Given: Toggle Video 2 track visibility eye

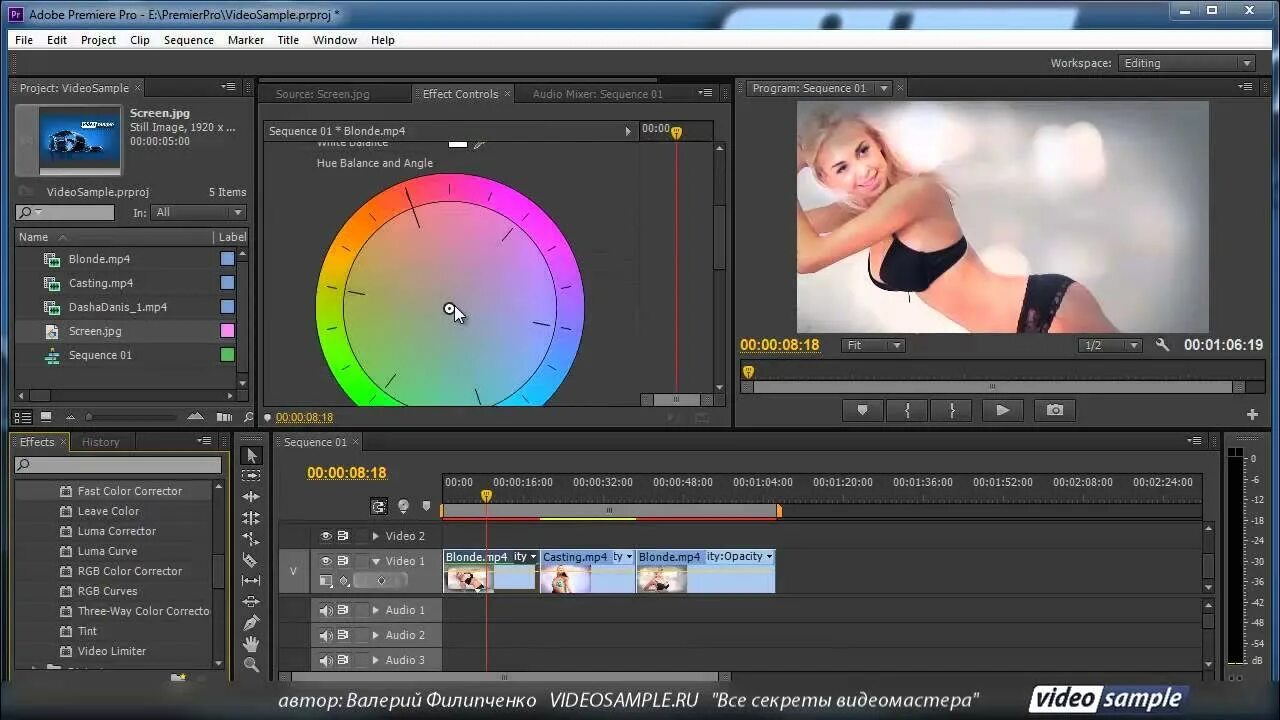Looking at the screenshot, I should (x=326, y=536).
